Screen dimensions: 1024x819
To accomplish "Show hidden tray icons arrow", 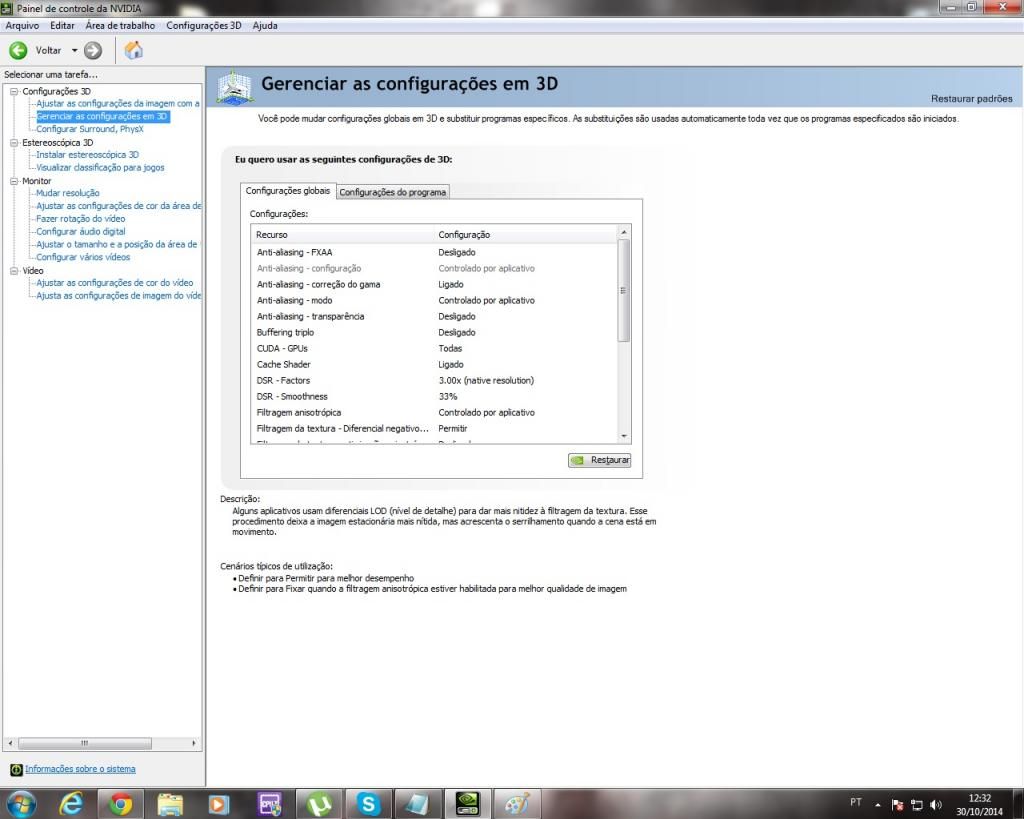I will click(x=878, y=805).
